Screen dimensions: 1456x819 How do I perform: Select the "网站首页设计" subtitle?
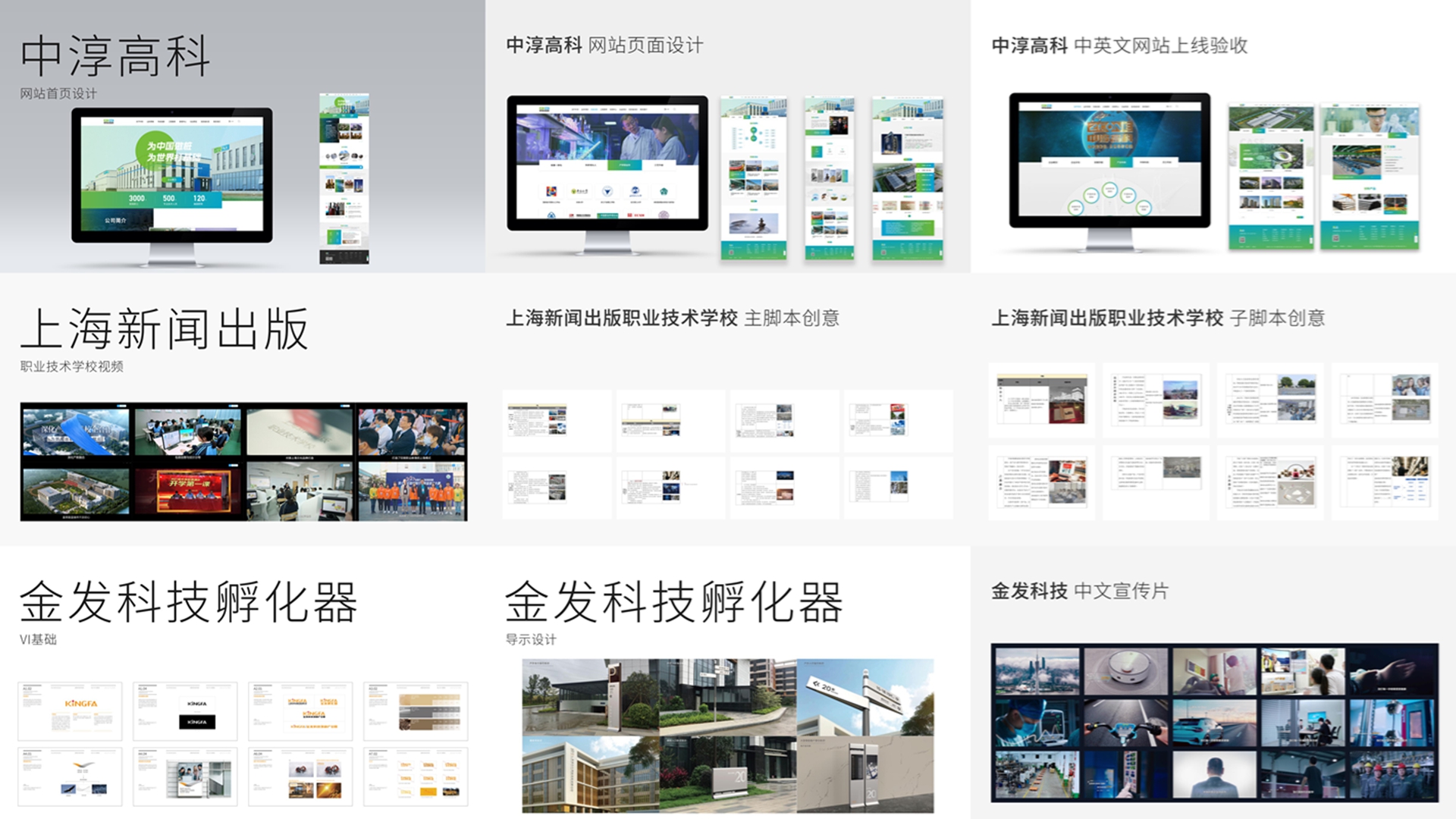[x=58, y=93]
